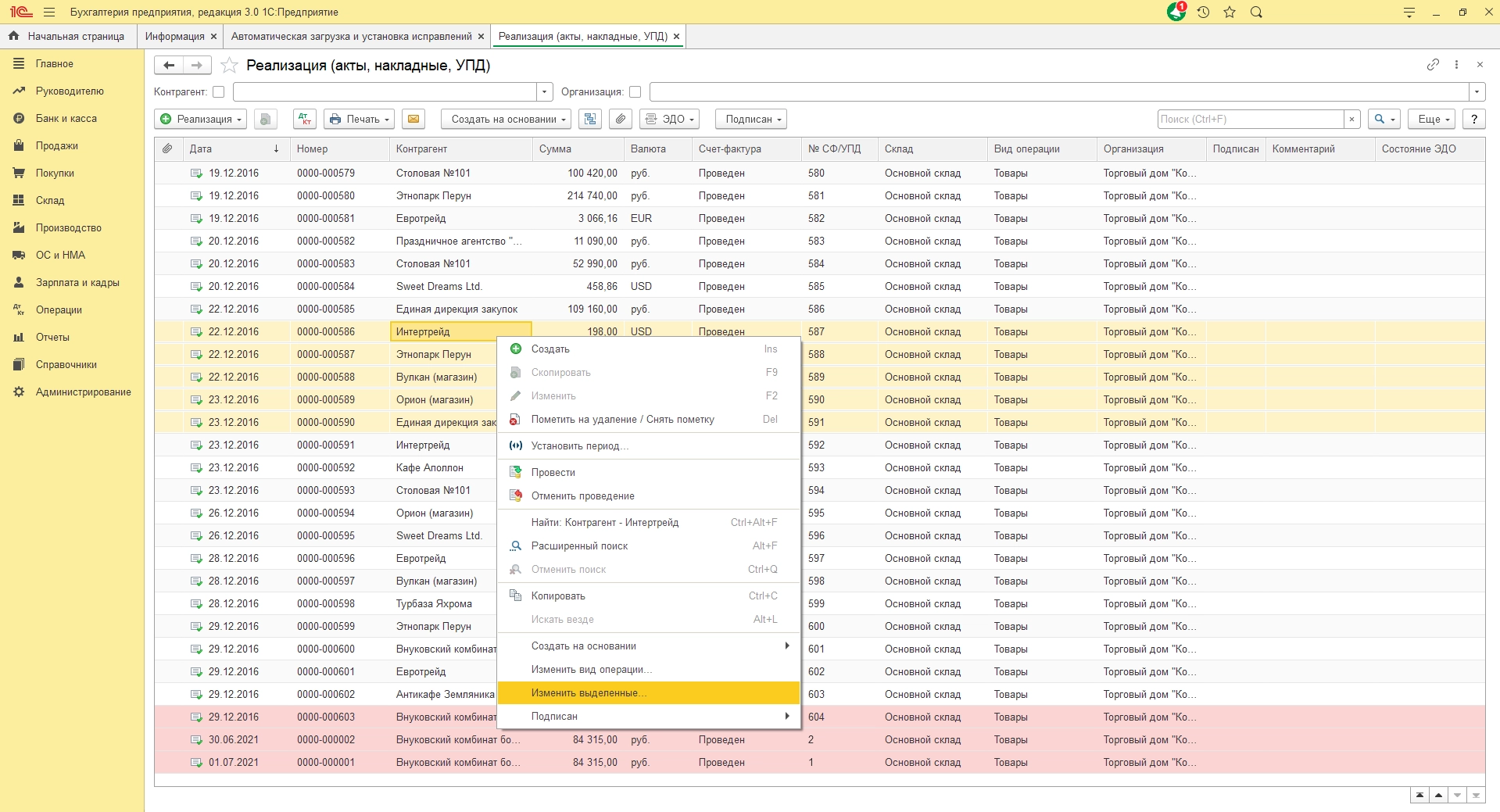Go back with the left arrow button
The height and width of the screenshot is (812, 1500).
click(169, 66)
